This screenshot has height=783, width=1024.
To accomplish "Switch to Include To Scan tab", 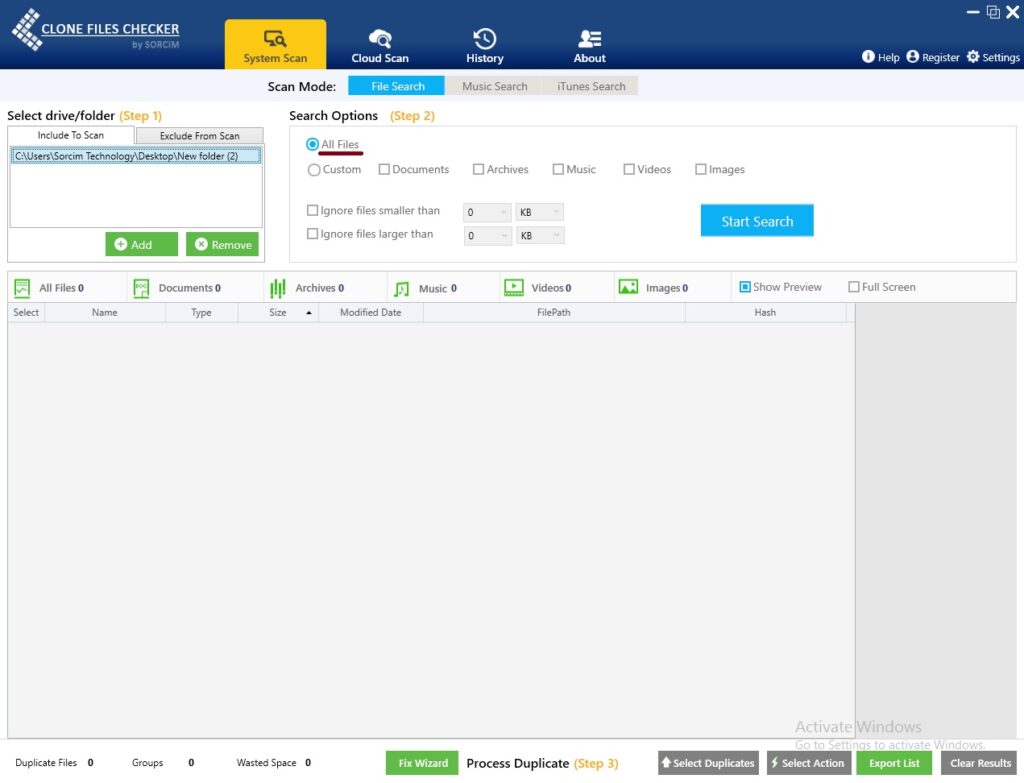I will point(71,135).
